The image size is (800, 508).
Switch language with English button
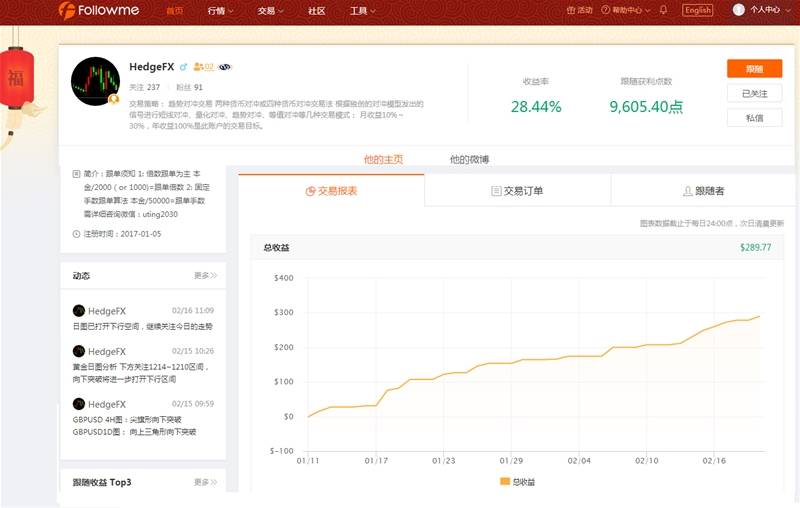(697, 10)
